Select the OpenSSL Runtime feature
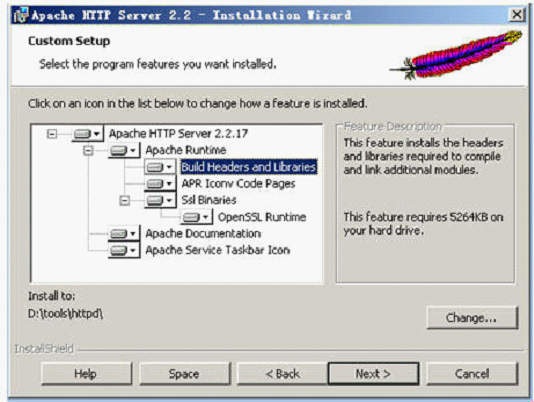This screenshot has height=402, width=534. (262, 217)
